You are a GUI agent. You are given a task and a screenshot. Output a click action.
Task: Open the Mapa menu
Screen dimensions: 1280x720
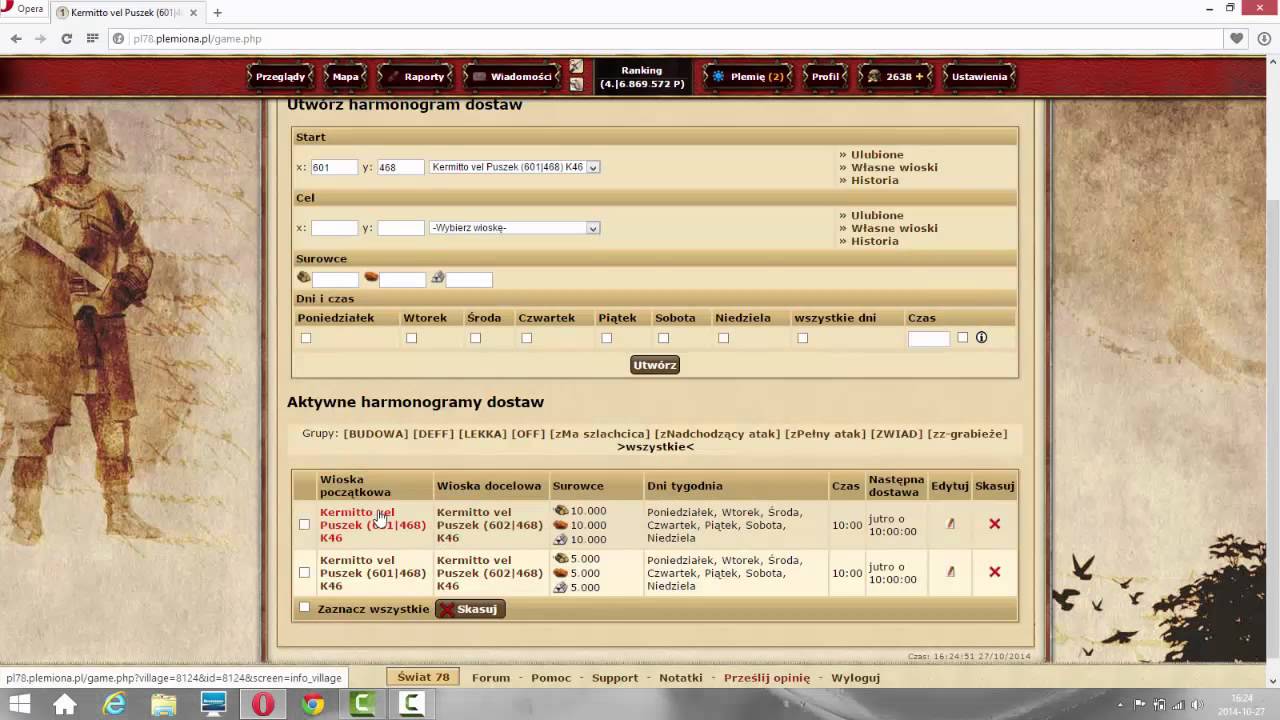345,76
